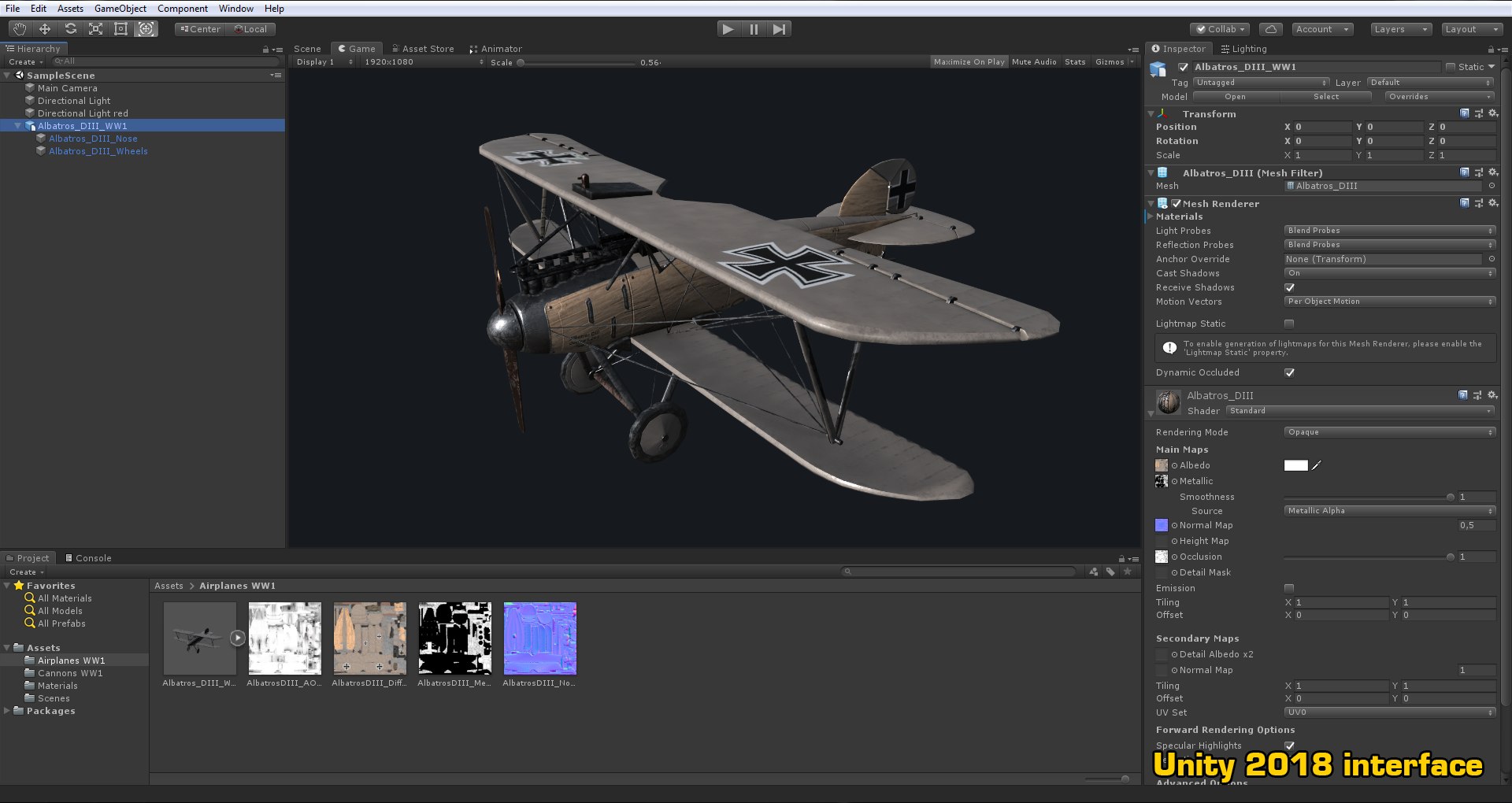Click the Play button

tap(728, 29)
